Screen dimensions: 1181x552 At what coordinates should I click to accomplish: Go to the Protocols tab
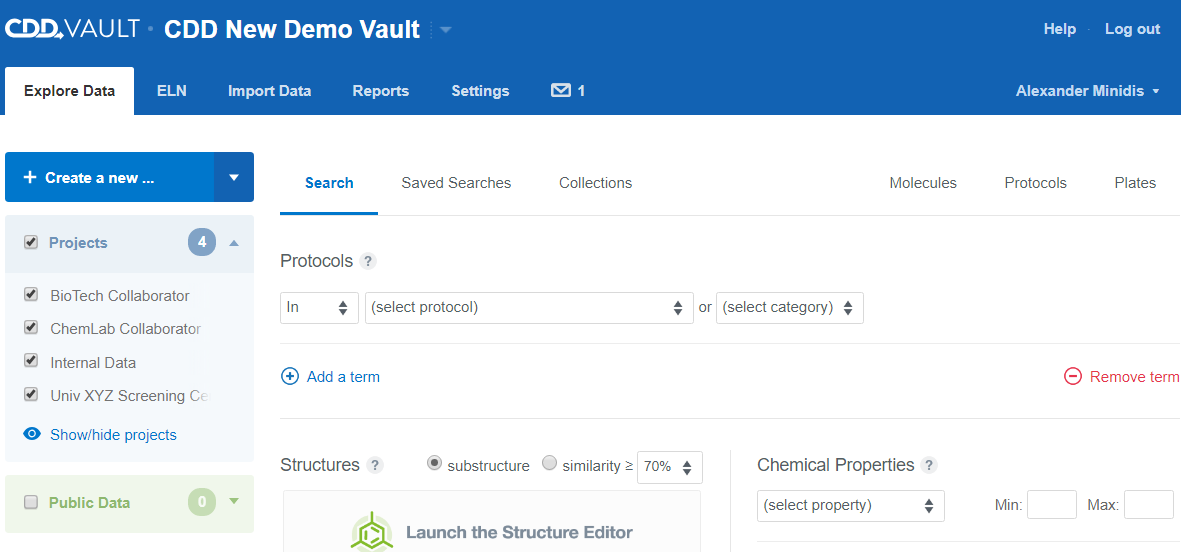tap(1036, 183)
